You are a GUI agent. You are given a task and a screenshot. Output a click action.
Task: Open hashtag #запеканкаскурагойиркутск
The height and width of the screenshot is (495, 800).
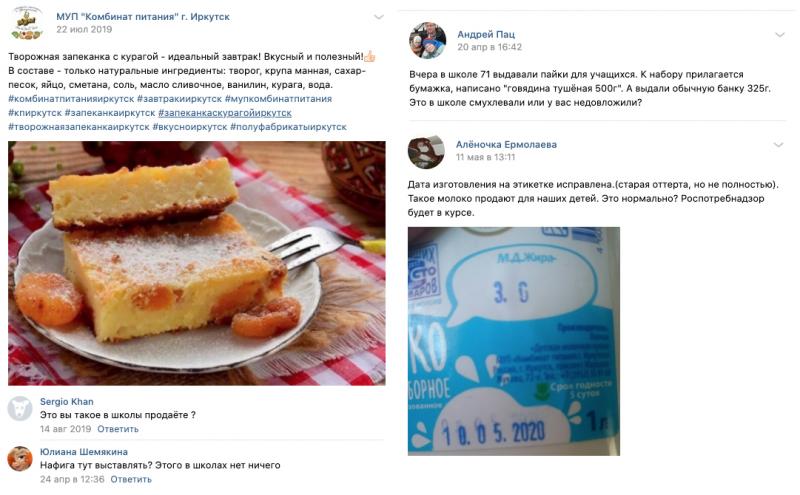coord(224,113)
